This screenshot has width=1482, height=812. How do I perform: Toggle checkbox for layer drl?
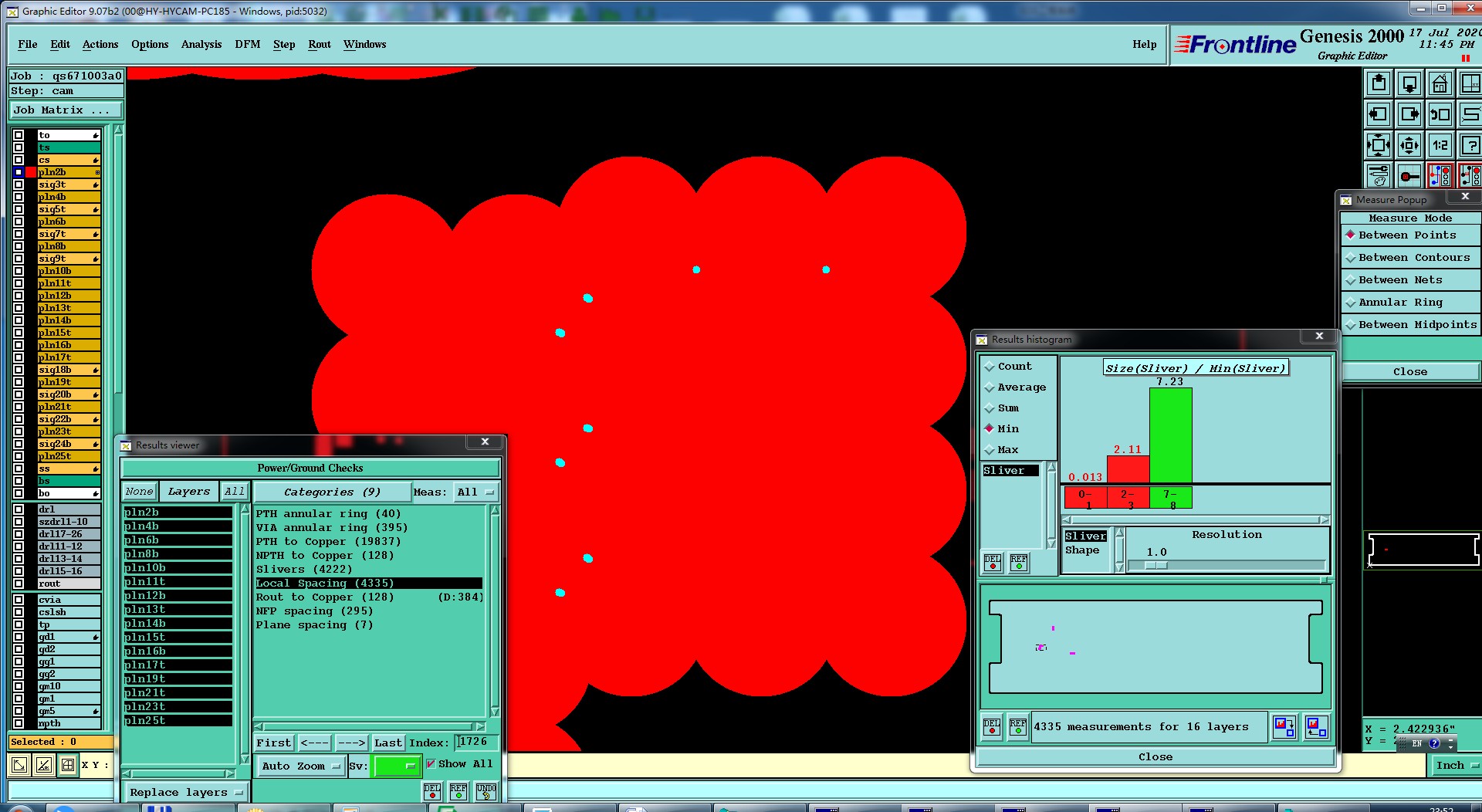[19, 509]
